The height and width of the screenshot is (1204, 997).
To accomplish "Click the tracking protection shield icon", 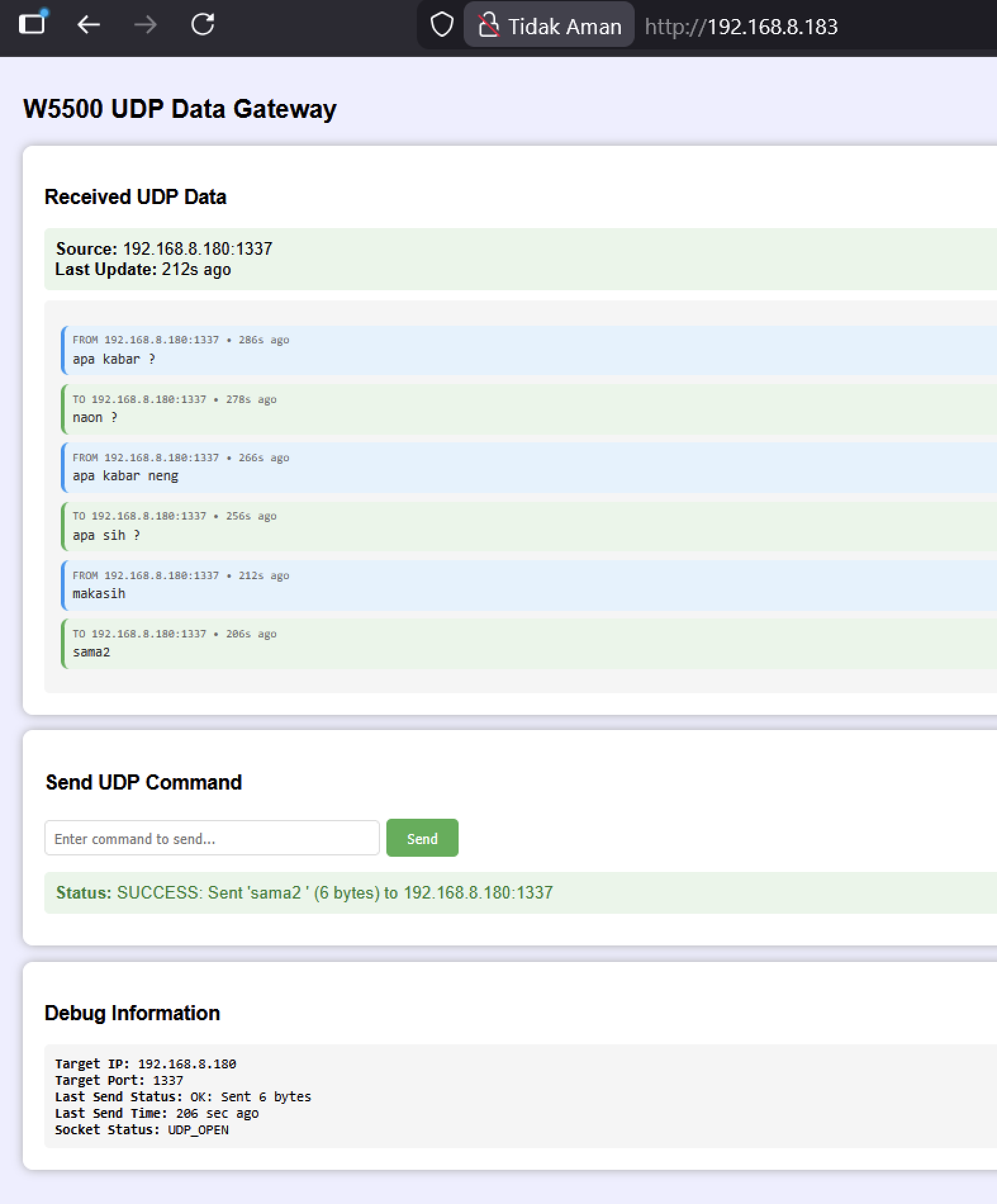I will click(x=441, y=25).
